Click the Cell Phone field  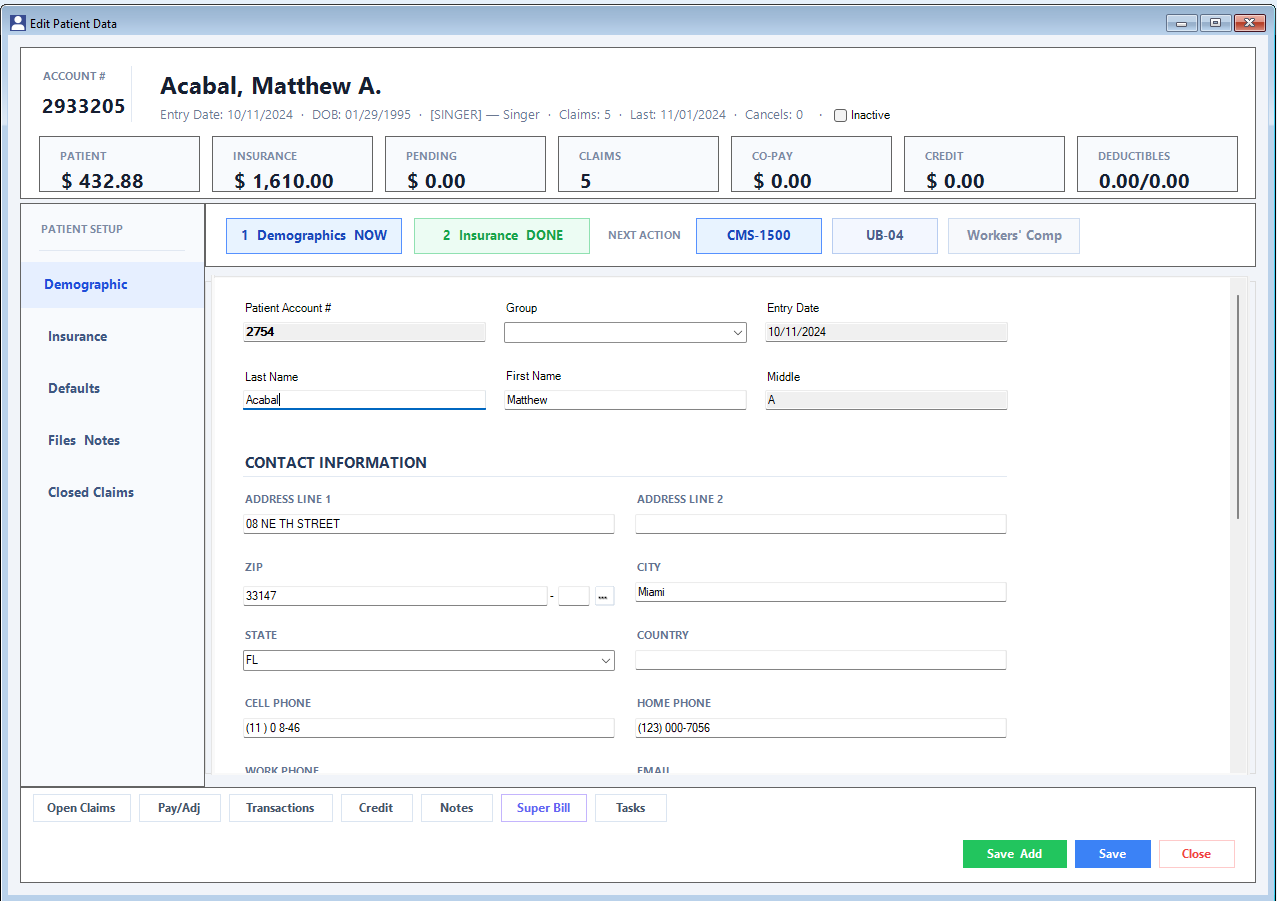[429, 728]
